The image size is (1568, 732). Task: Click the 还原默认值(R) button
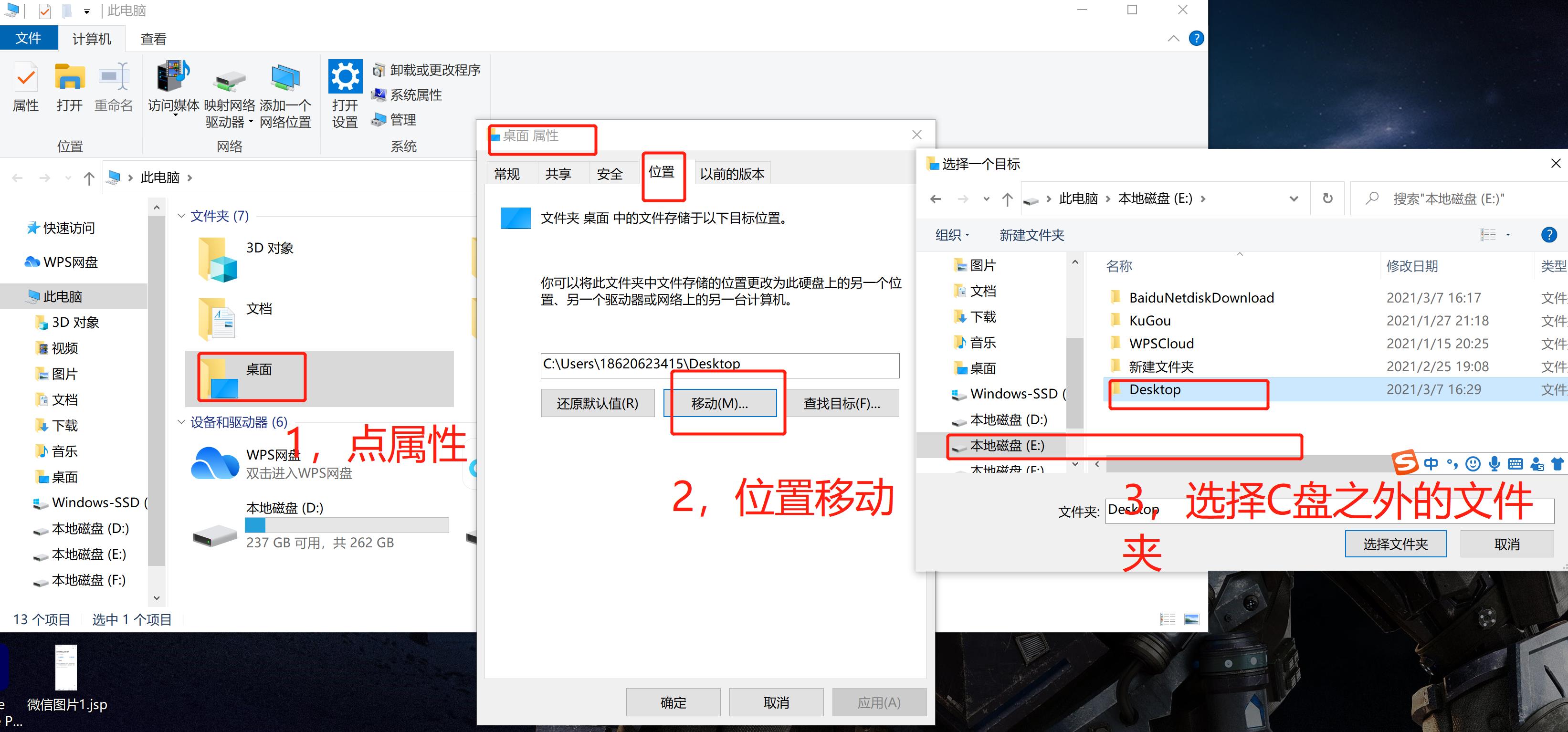click(x=597, y=403)
